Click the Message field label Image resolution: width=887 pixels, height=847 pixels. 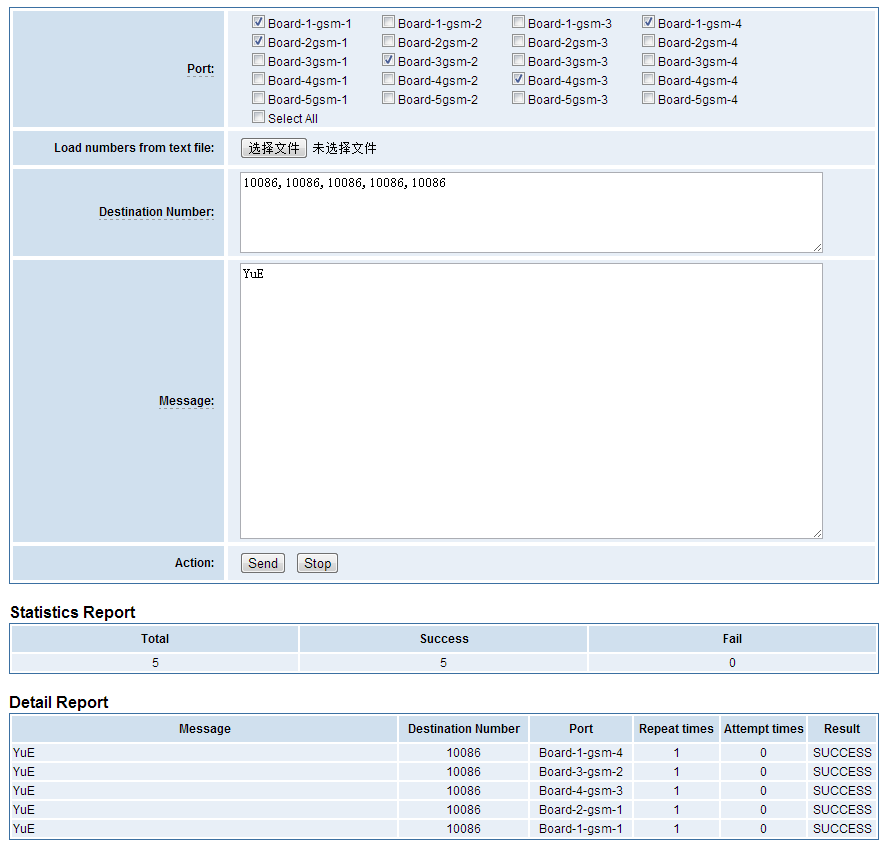click(186, 401)
